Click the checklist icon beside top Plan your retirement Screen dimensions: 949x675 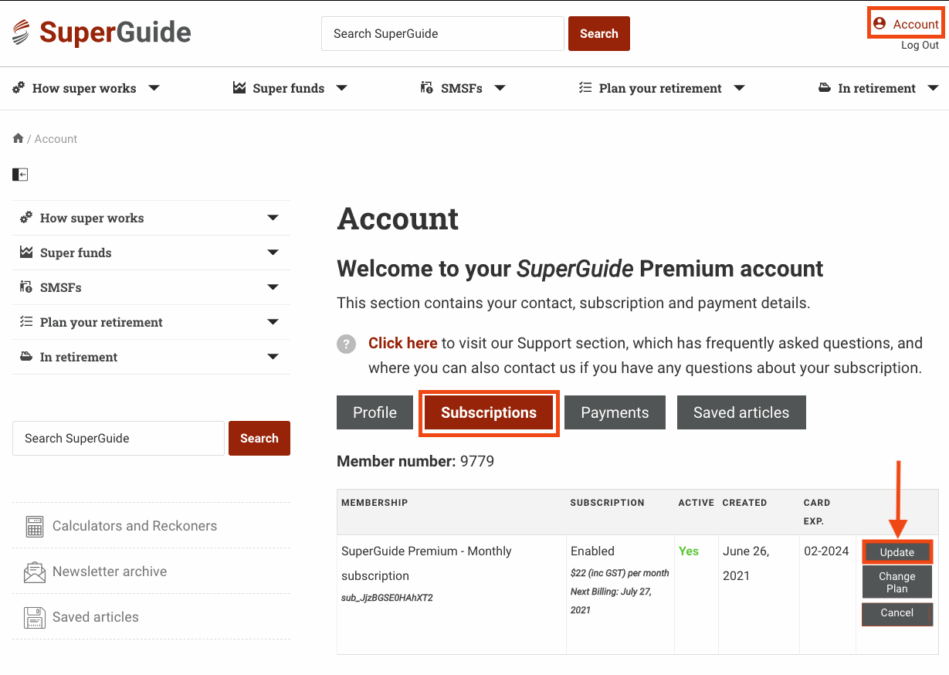(585, 88)
